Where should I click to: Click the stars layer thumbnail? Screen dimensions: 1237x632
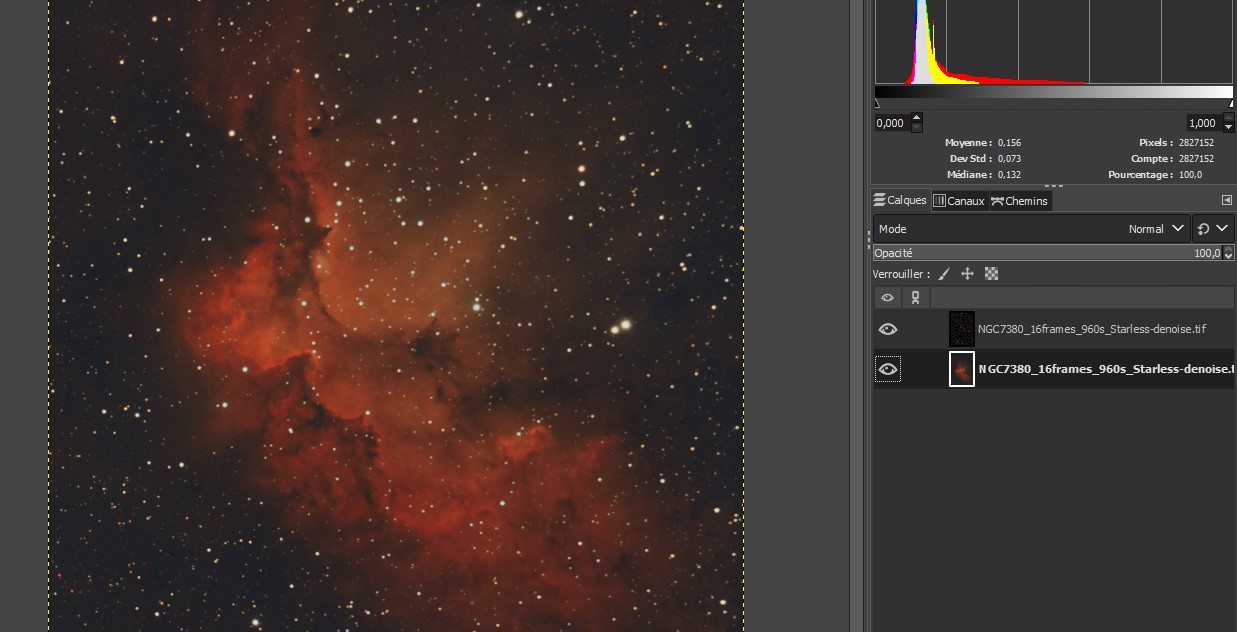[x=961, y=329]
